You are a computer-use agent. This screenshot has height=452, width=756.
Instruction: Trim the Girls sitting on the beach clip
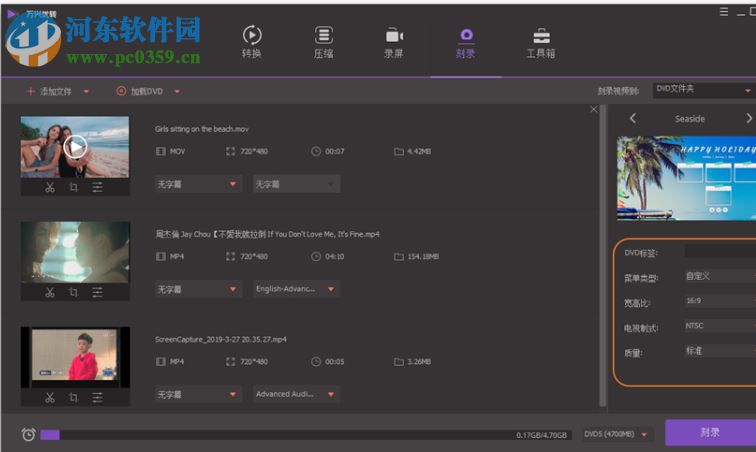[x=50, y=187]
